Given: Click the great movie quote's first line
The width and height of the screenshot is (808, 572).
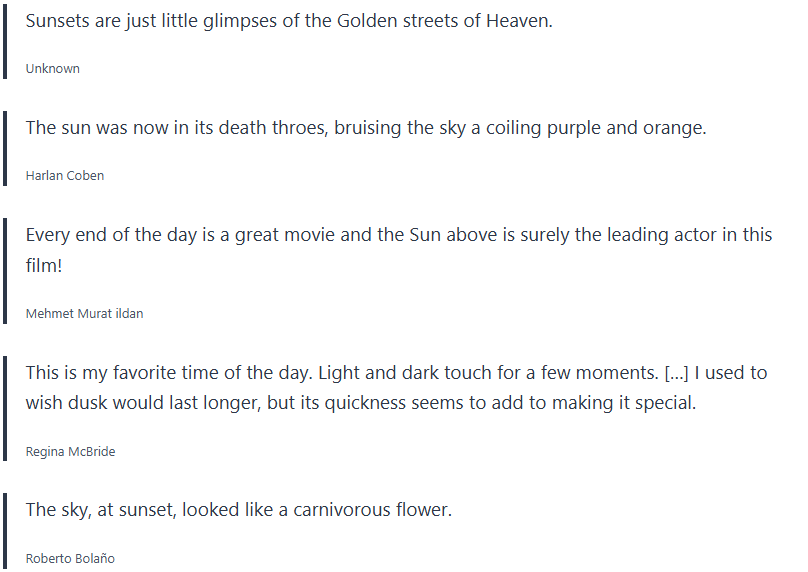Looking at the screenshot, I should 398,235.
